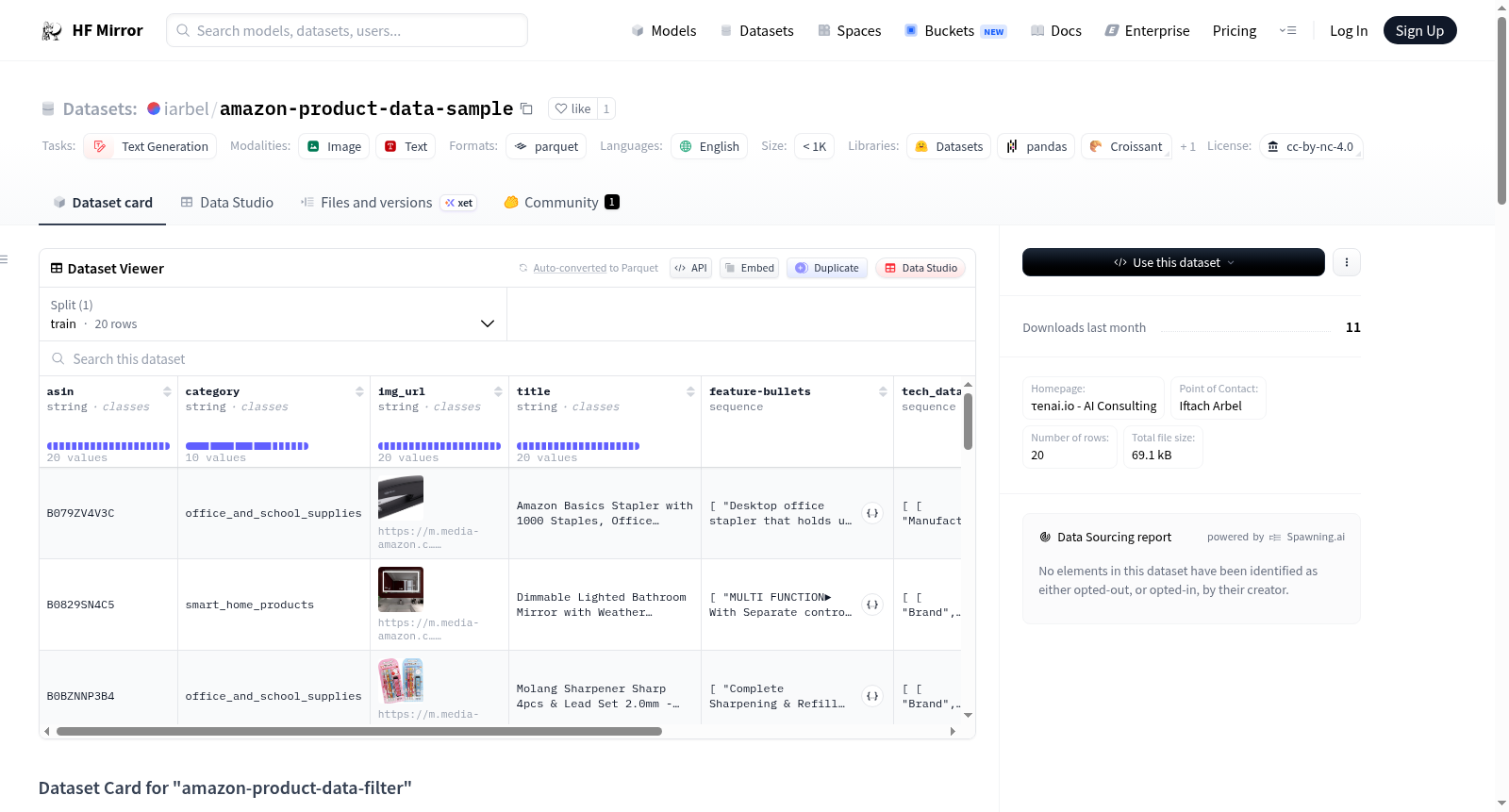This screenshot has height=812, width=1509.
Task: Click the Sign Up button
Action: click(1419, 31)
